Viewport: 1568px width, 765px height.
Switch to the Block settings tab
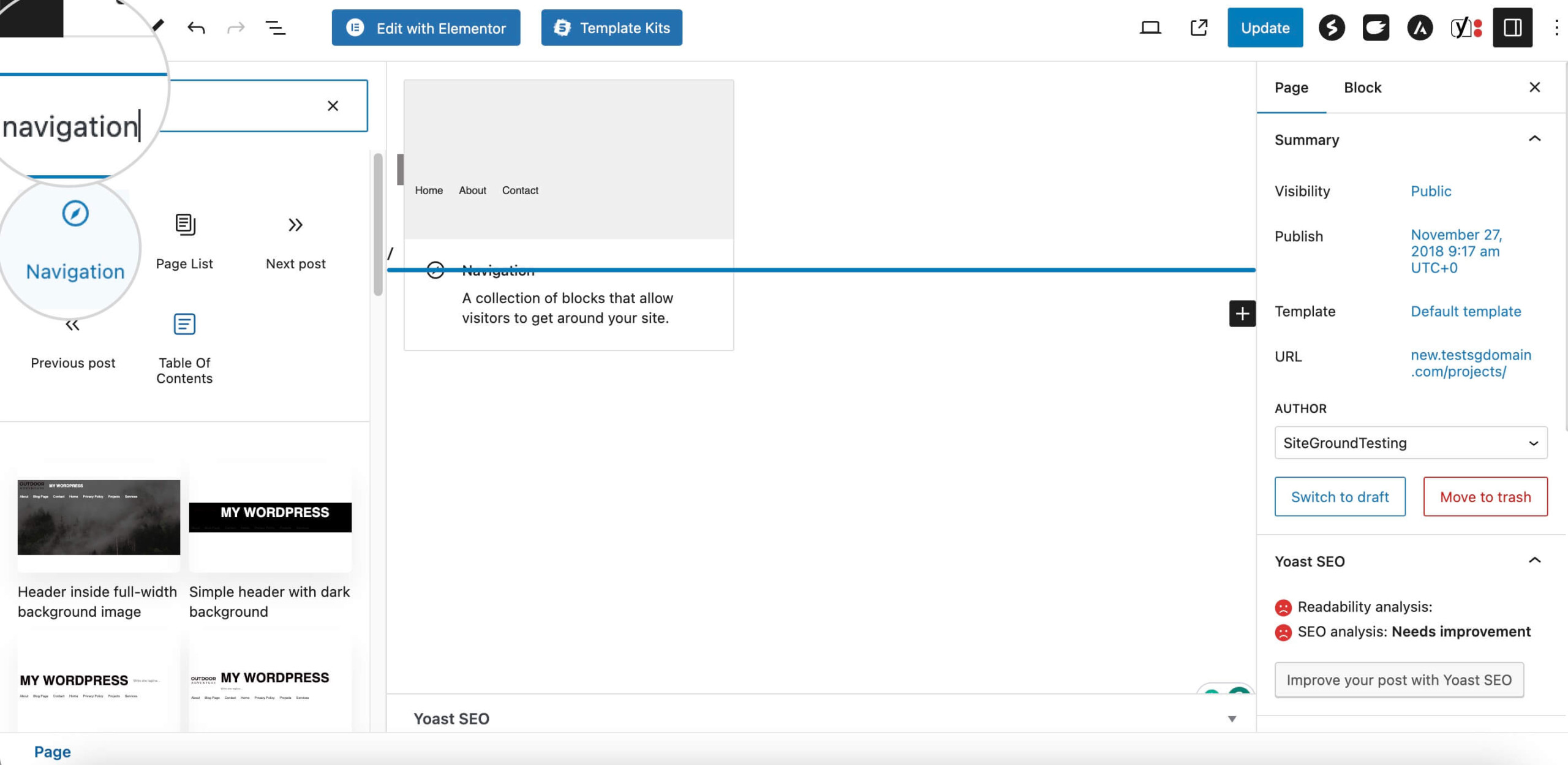(x=1362, y=88)
